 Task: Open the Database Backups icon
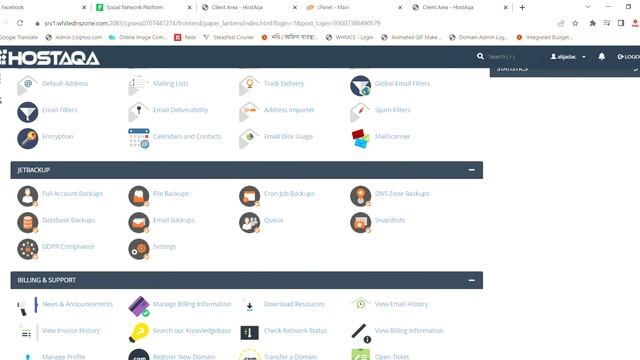(27, 222)
